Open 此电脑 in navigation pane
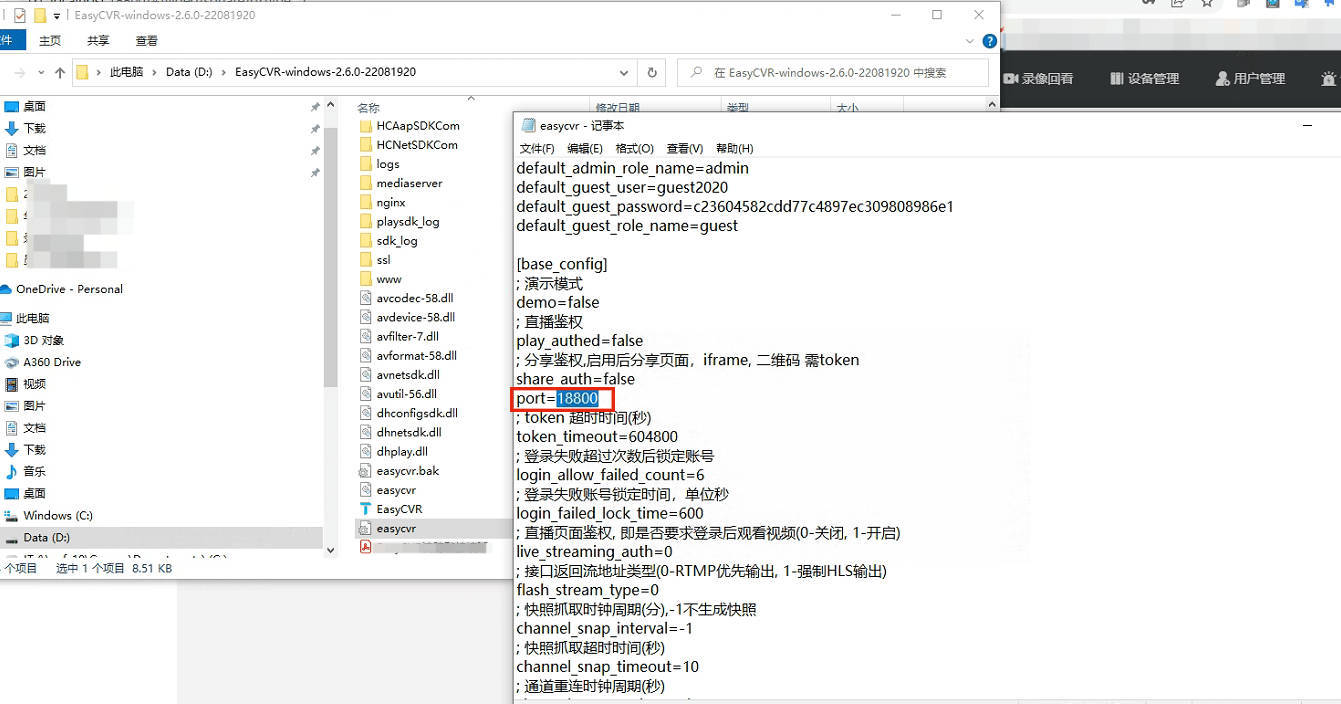Image resolution: width=1341 pixels, height=704 pixels. tap(32, 318)
